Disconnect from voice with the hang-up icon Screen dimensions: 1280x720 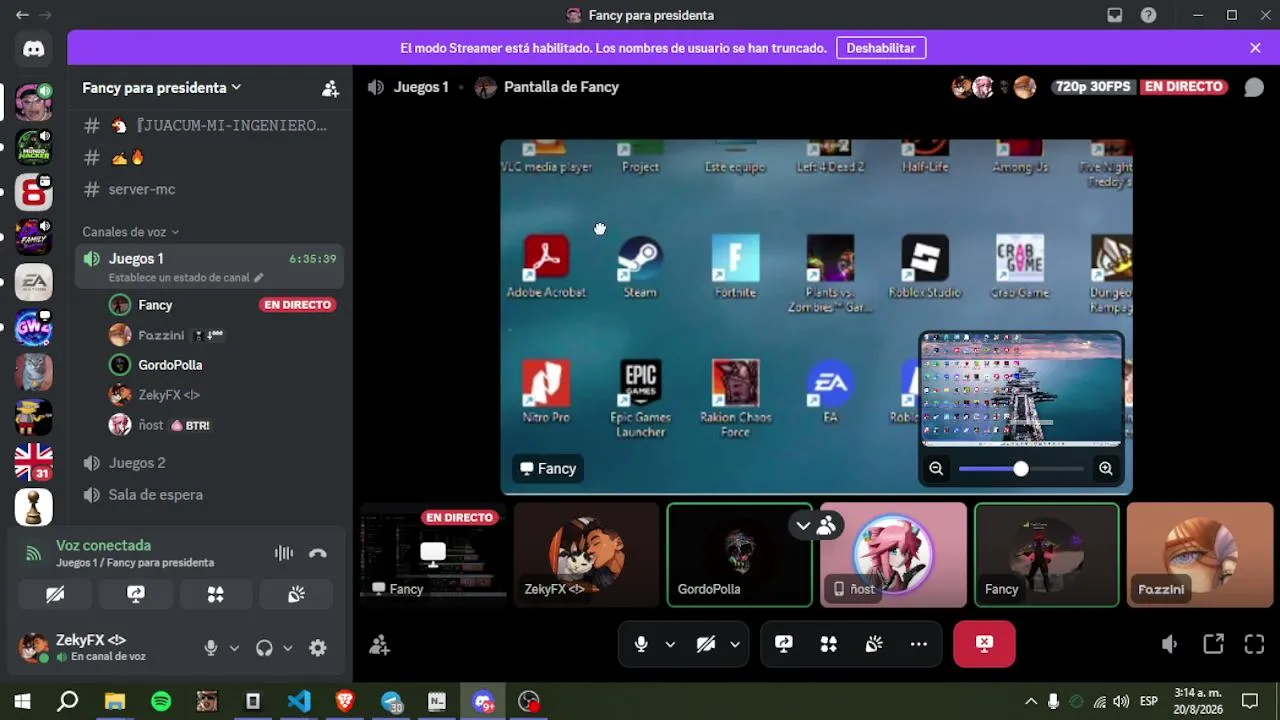[x=318, y=553]
